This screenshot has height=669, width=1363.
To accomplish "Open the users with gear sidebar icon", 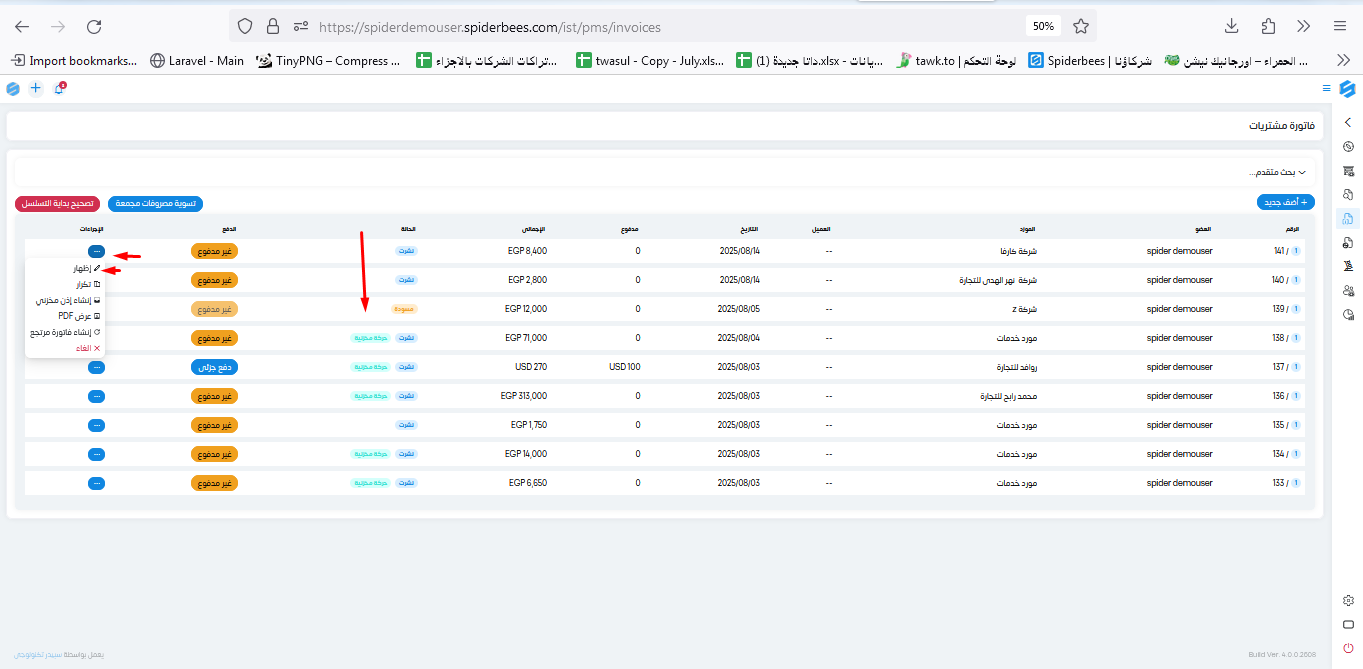I will point(1348,290).
